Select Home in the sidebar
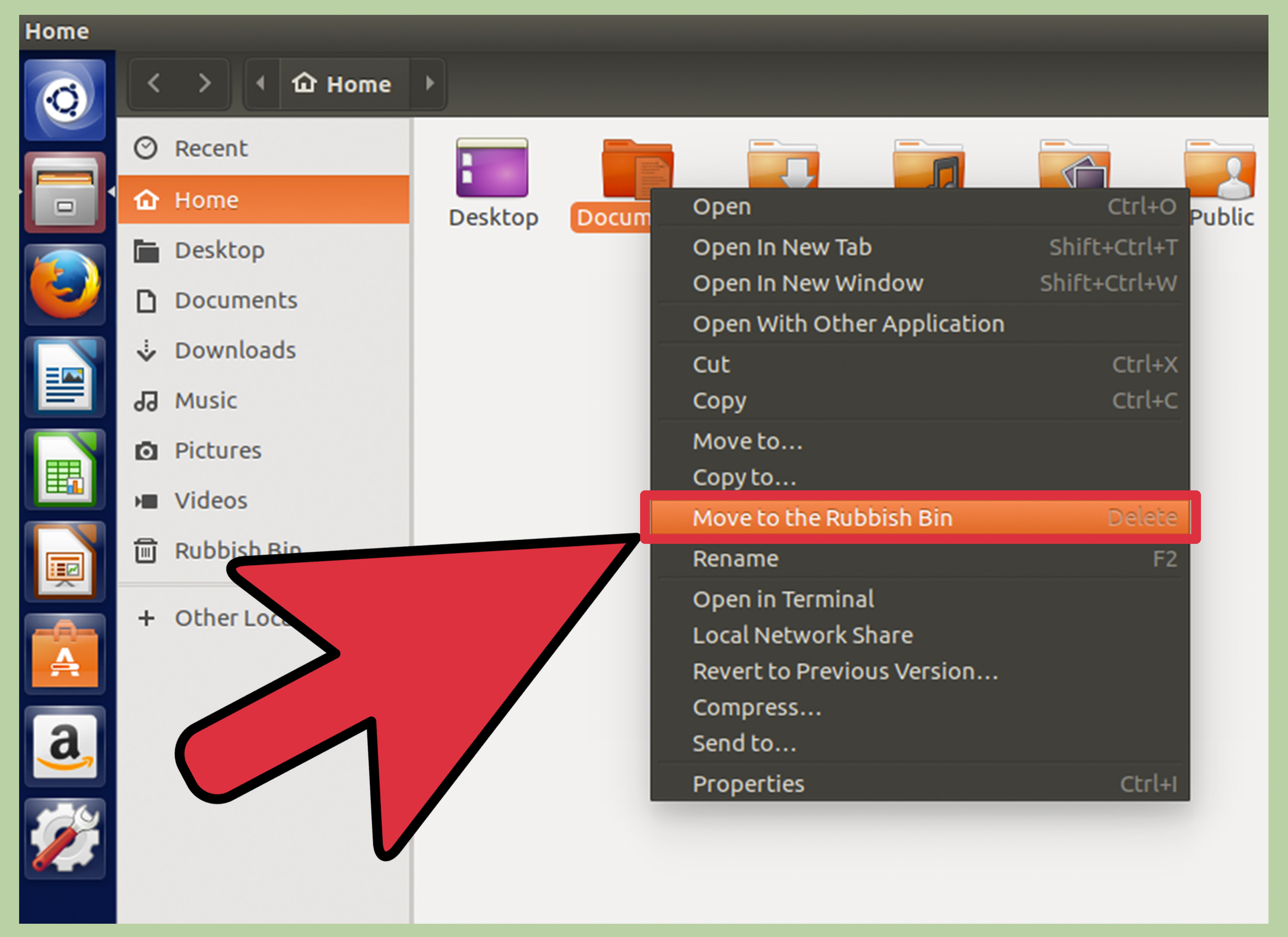Screen dimensions: 1288x937 click(x=263, y=200)
